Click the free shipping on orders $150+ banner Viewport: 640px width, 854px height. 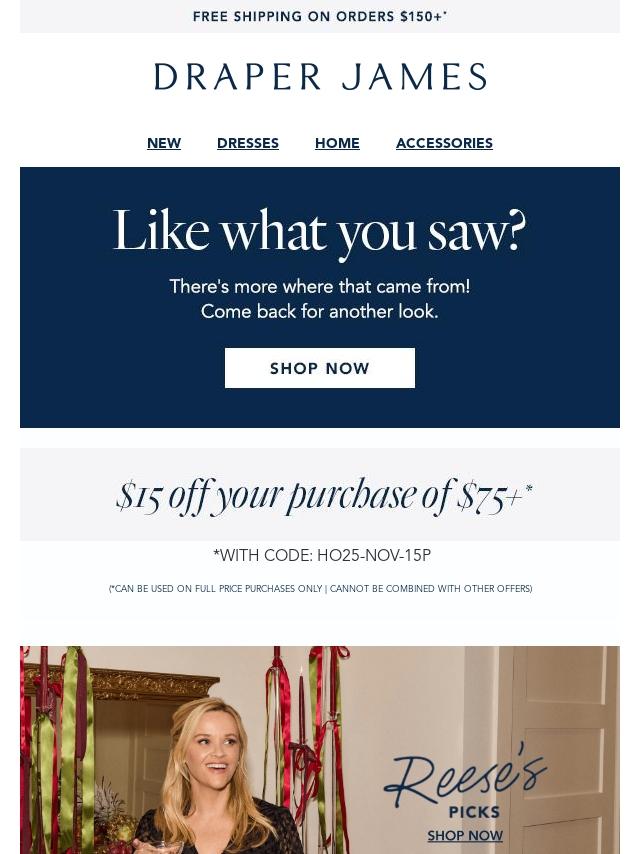point(320,16)
